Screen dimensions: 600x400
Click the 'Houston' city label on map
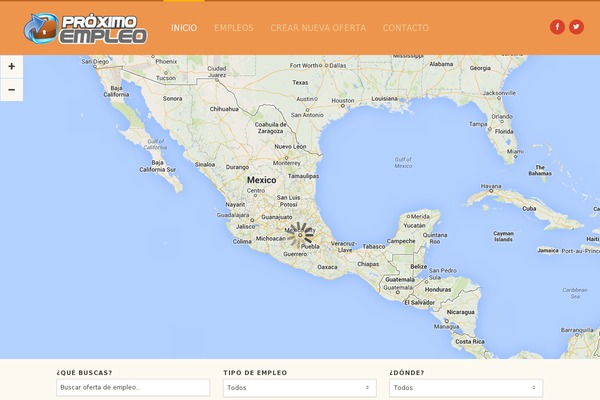point(343,100)
